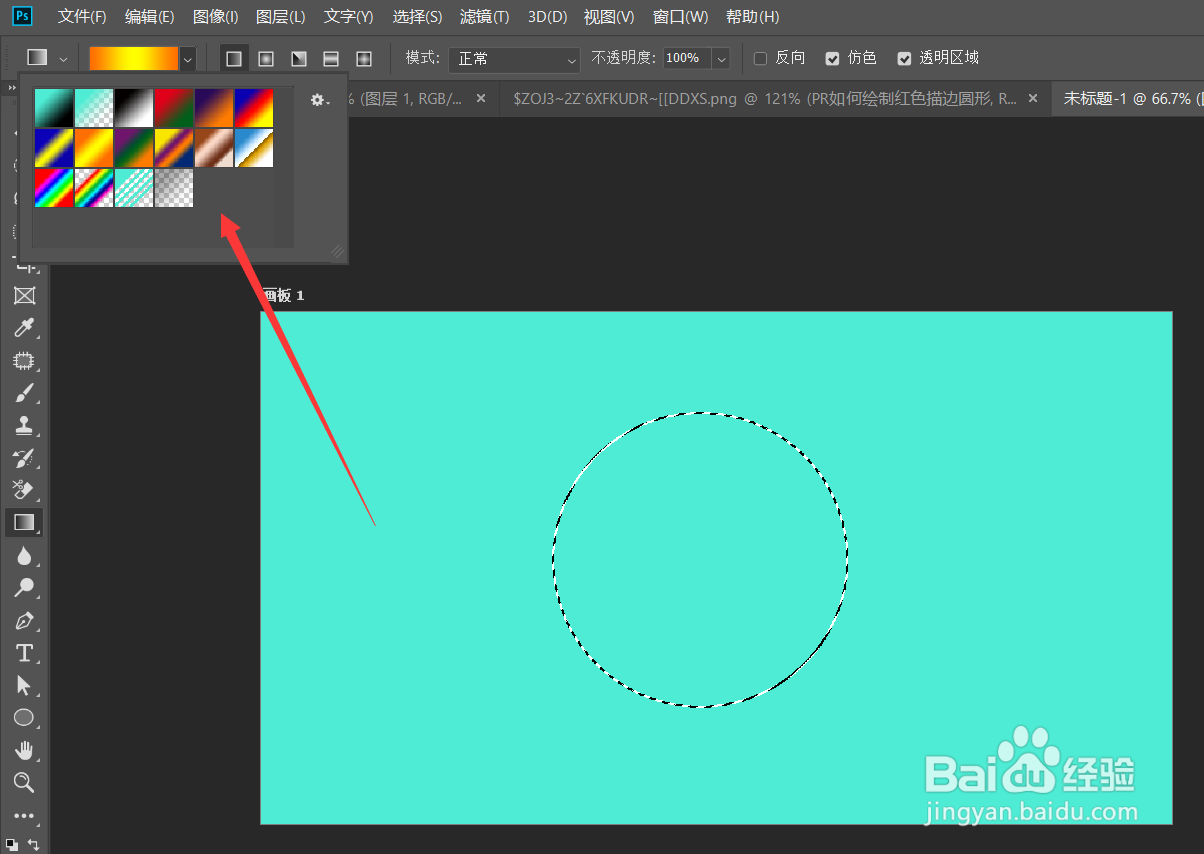The image size is (1204, 854).
Task: Expand toolbar with double-arrow icon
Action: (x=12, y=88)
